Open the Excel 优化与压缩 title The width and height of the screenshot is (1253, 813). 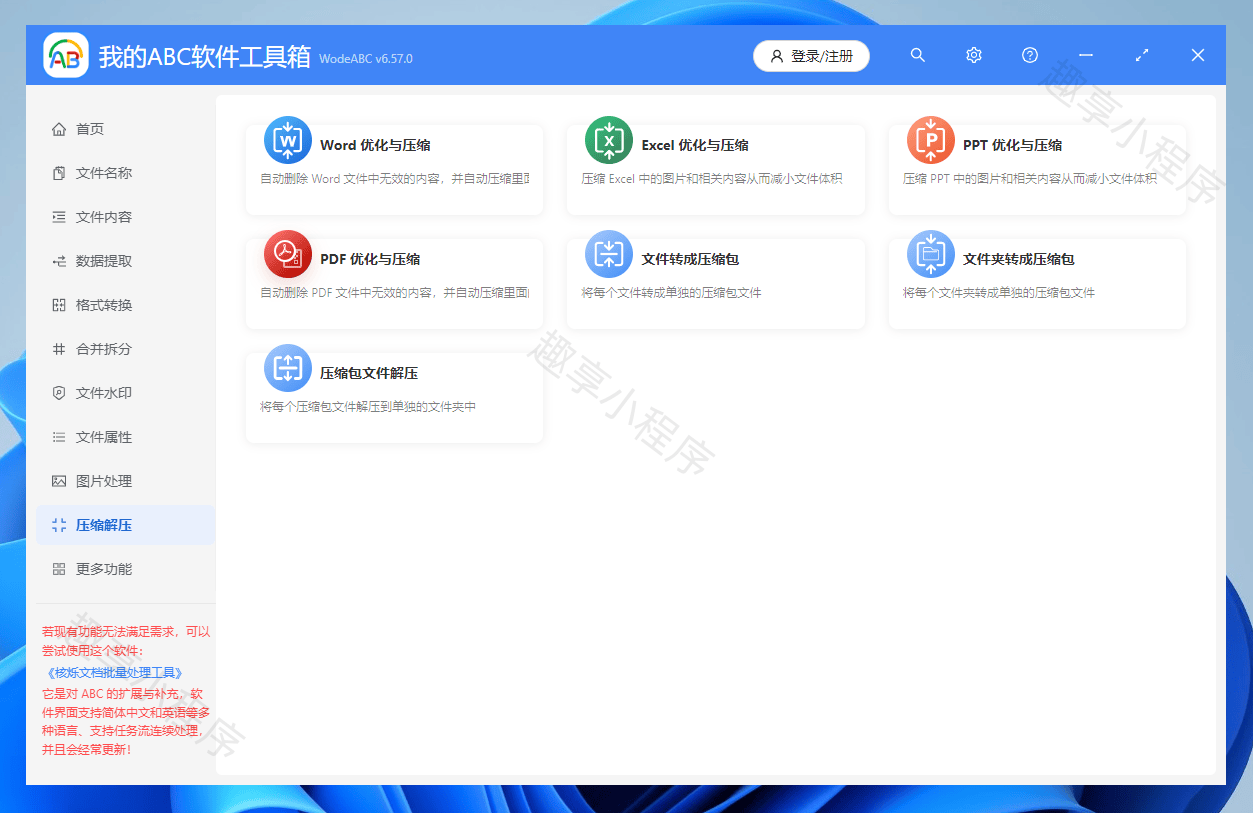point(695,145)
